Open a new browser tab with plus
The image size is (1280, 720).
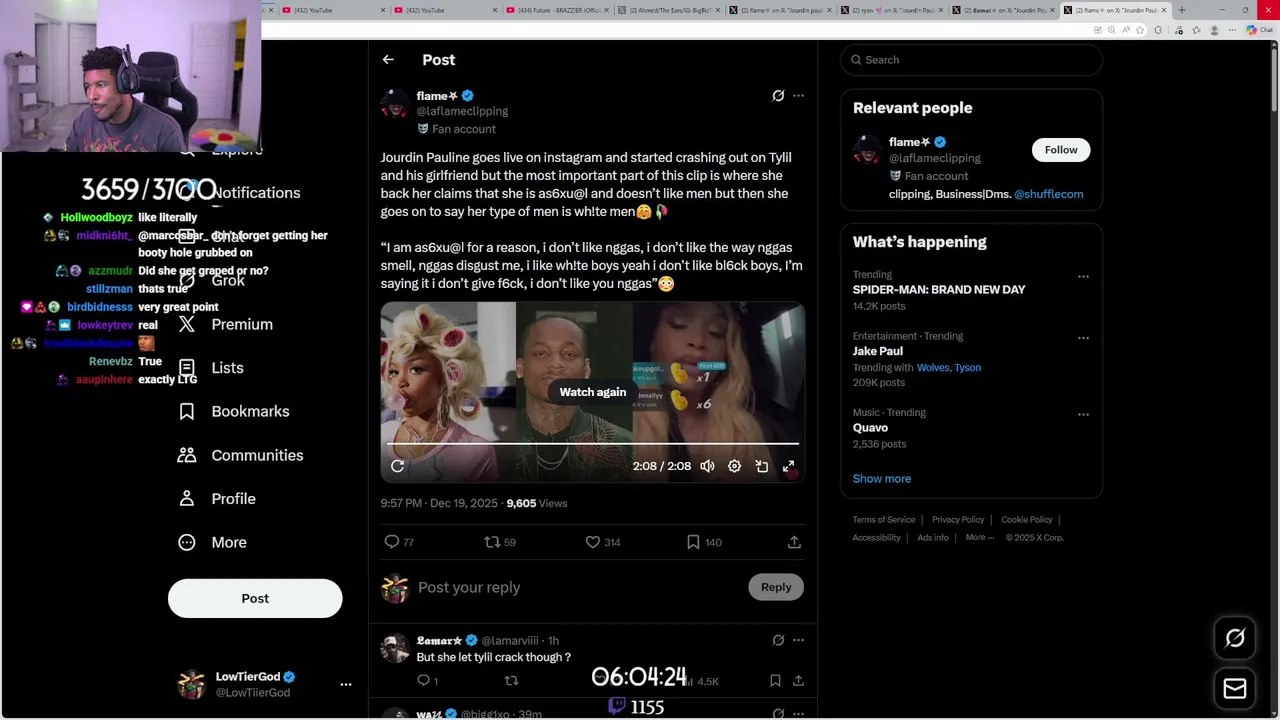coord(1182,10)
